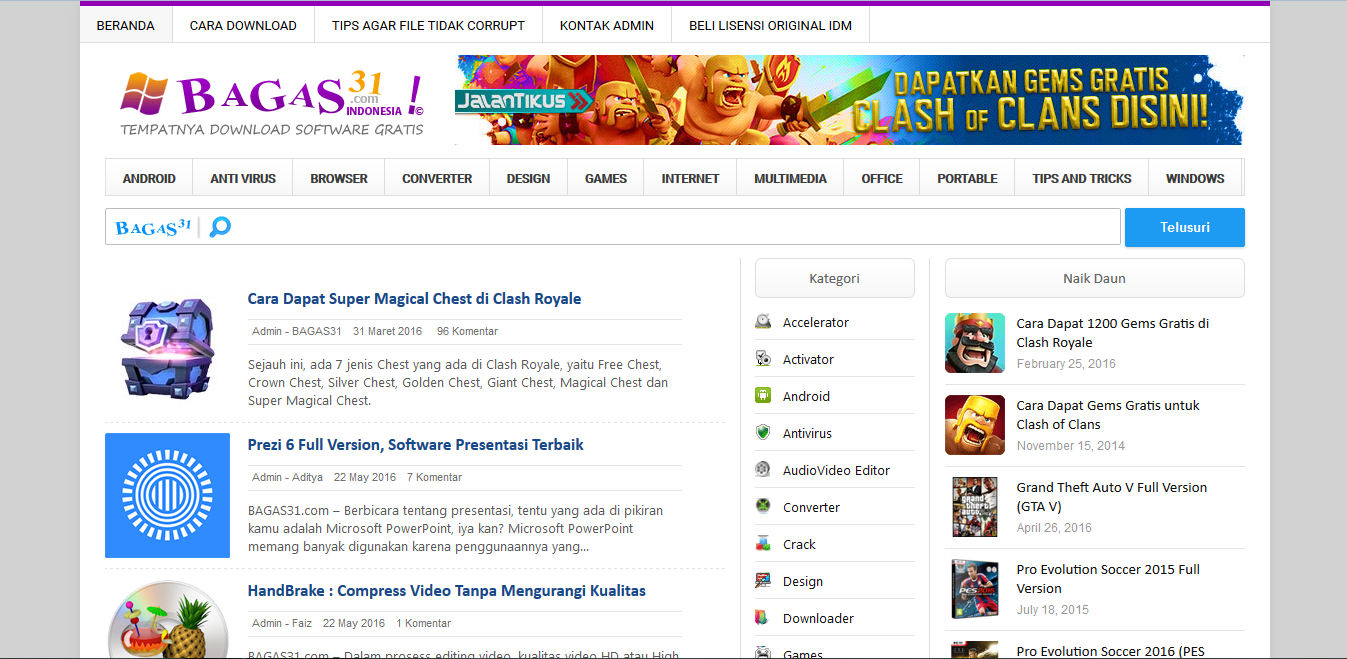Click the Clash of Clans JalanTikus banner
This screenshot has height=659, width=1347.
[x=849, y=100]
